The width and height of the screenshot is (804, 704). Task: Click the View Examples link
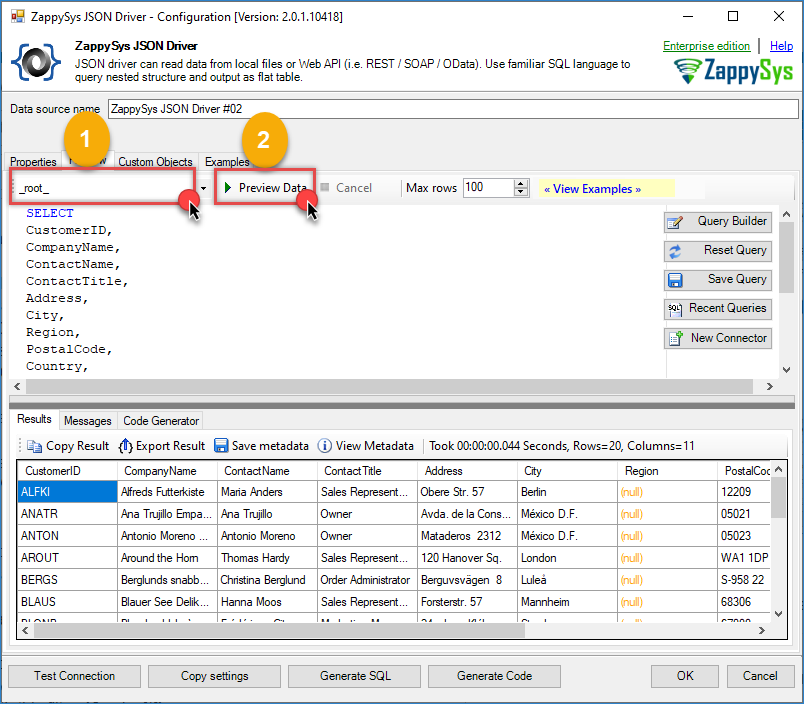coord(592,189)
